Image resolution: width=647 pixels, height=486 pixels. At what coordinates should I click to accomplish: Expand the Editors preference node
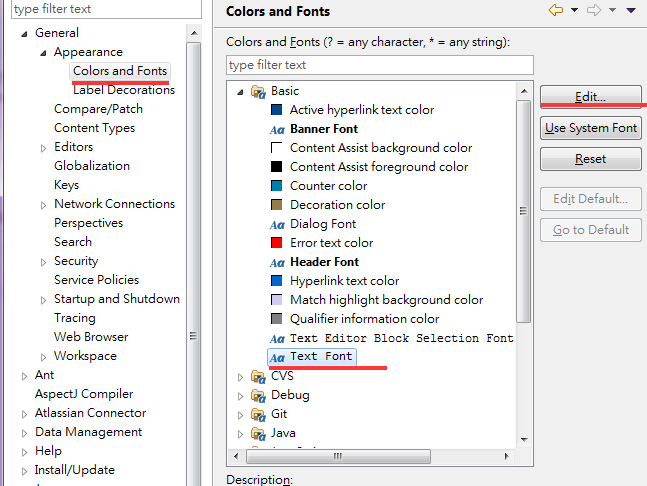[x=43, y=147]
